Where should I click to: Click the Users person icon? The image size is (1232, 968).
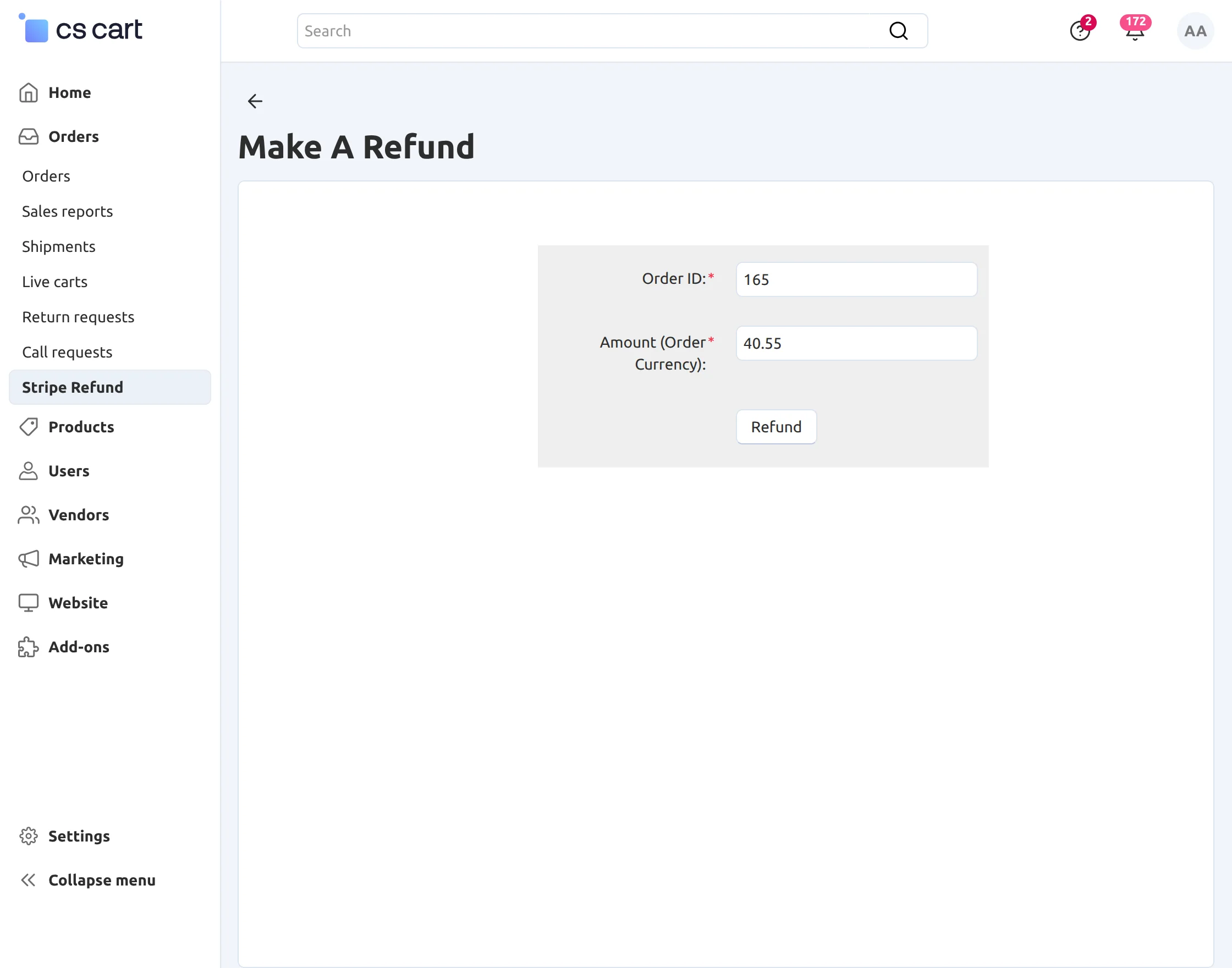pyautogui.click(x=29, y=470)
